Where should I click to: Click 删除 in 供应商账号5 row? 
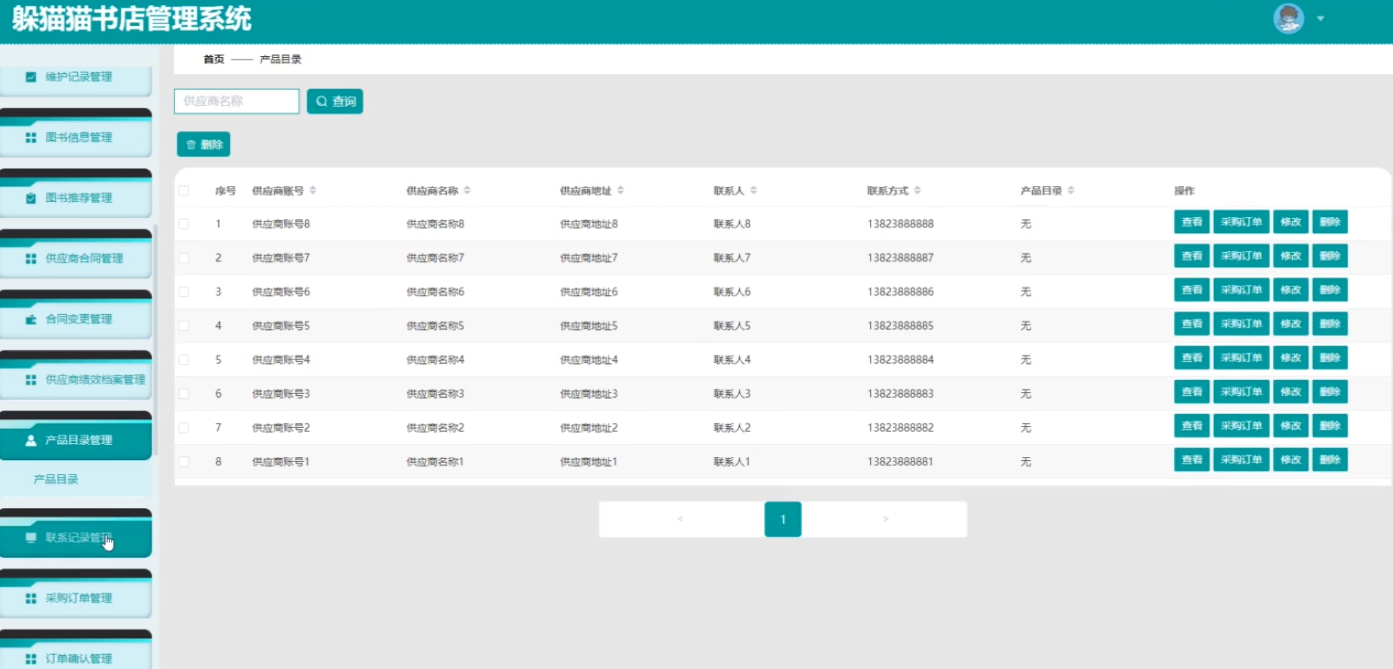pyautogui.click(x=1330, y=324)
